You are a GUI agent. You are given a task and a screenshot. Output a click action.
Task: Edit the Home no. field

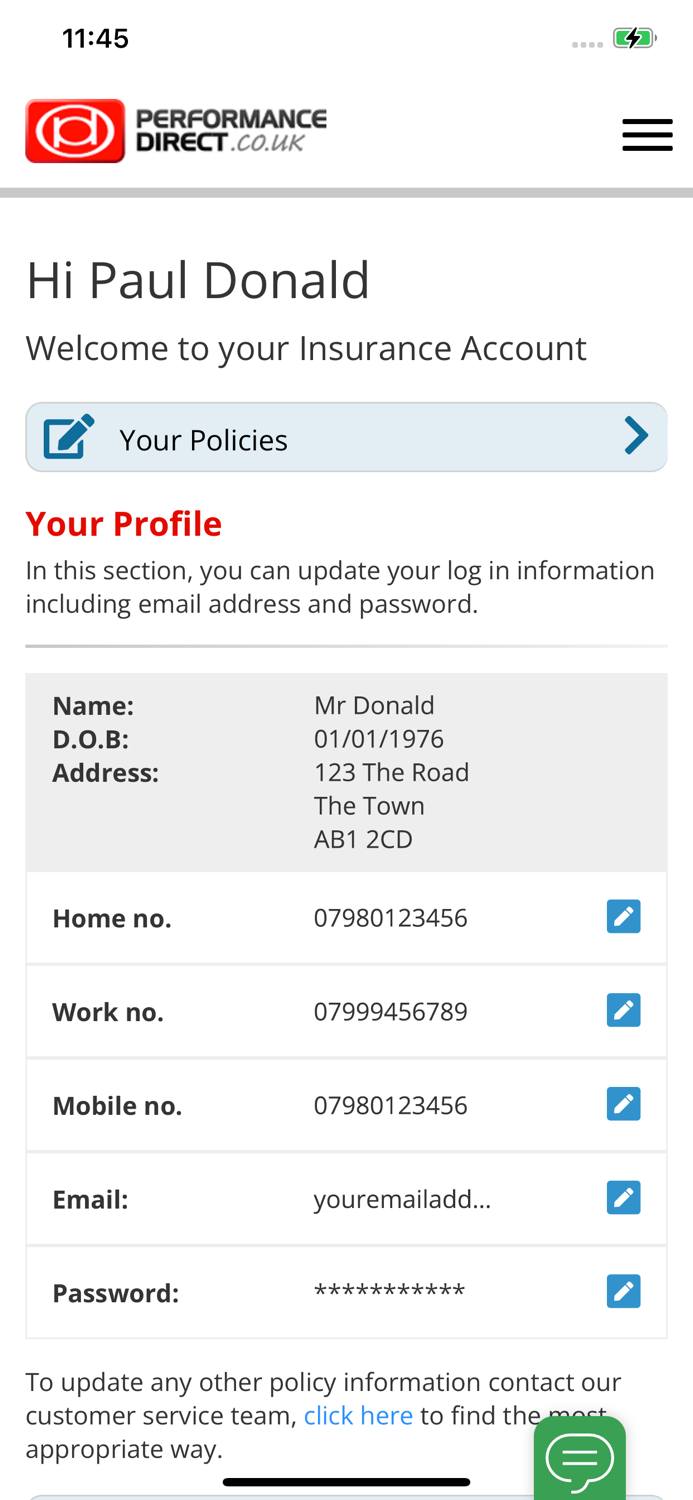[x=623, y=917]
